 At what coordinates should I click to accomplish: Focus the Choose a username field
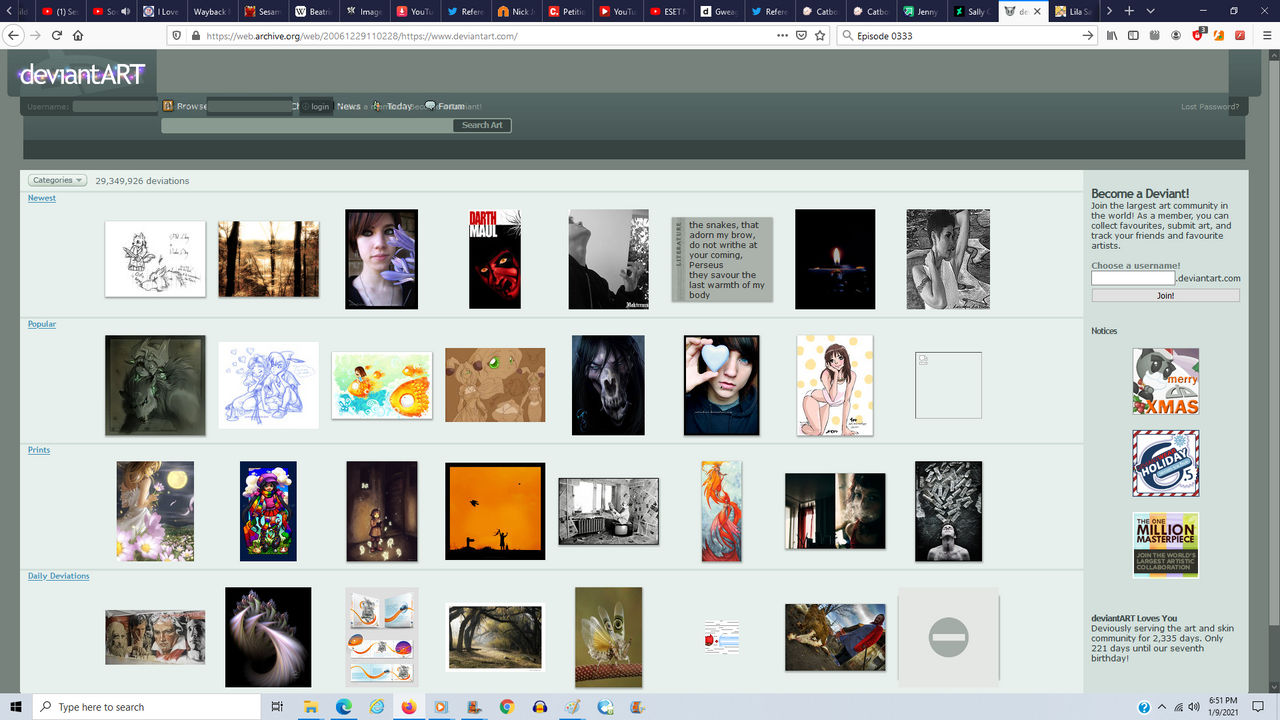[x=1133, y=278]
